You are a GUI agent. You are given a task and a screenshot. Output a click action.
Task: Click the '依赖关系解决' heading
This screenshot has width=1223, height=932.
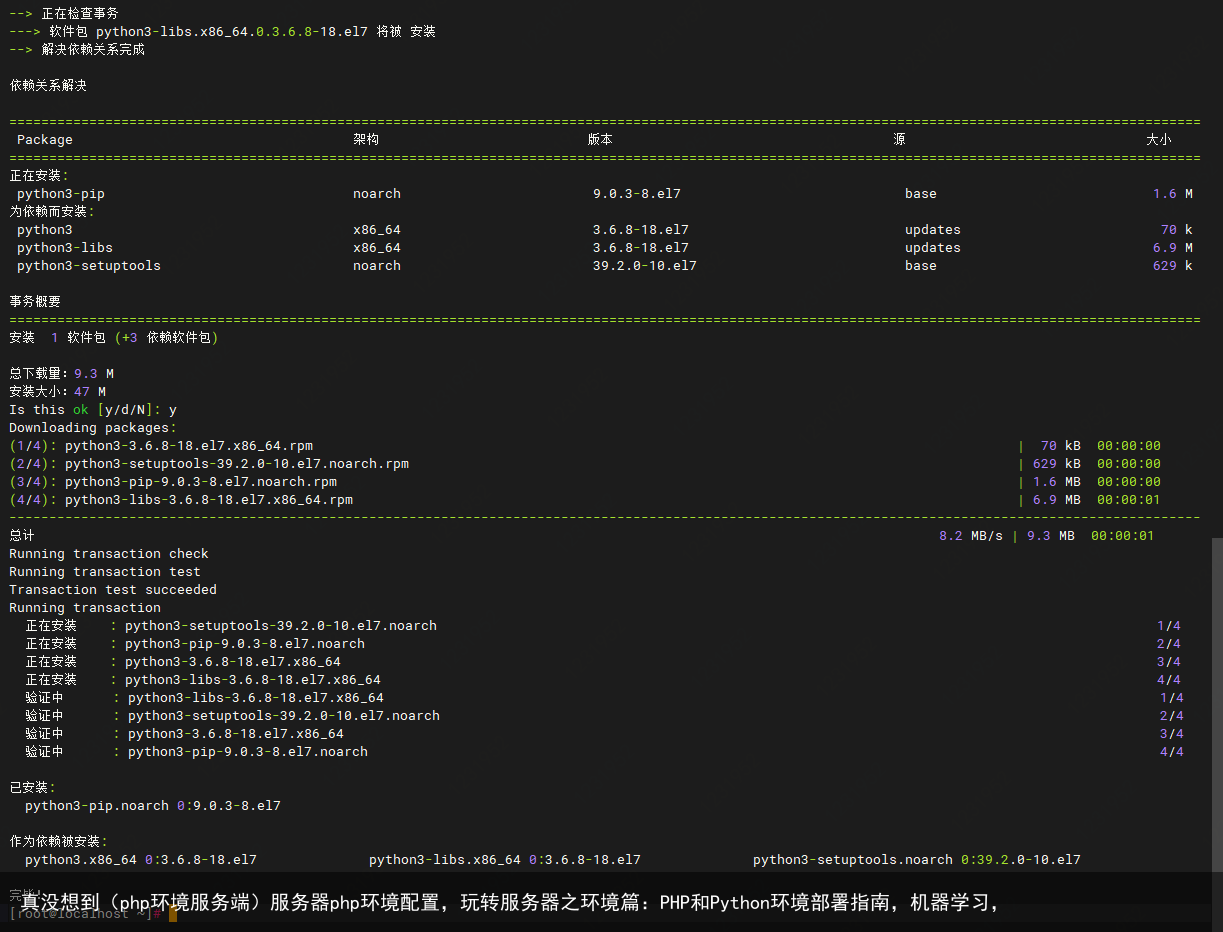pyautogui.click(x=48, y=86)
